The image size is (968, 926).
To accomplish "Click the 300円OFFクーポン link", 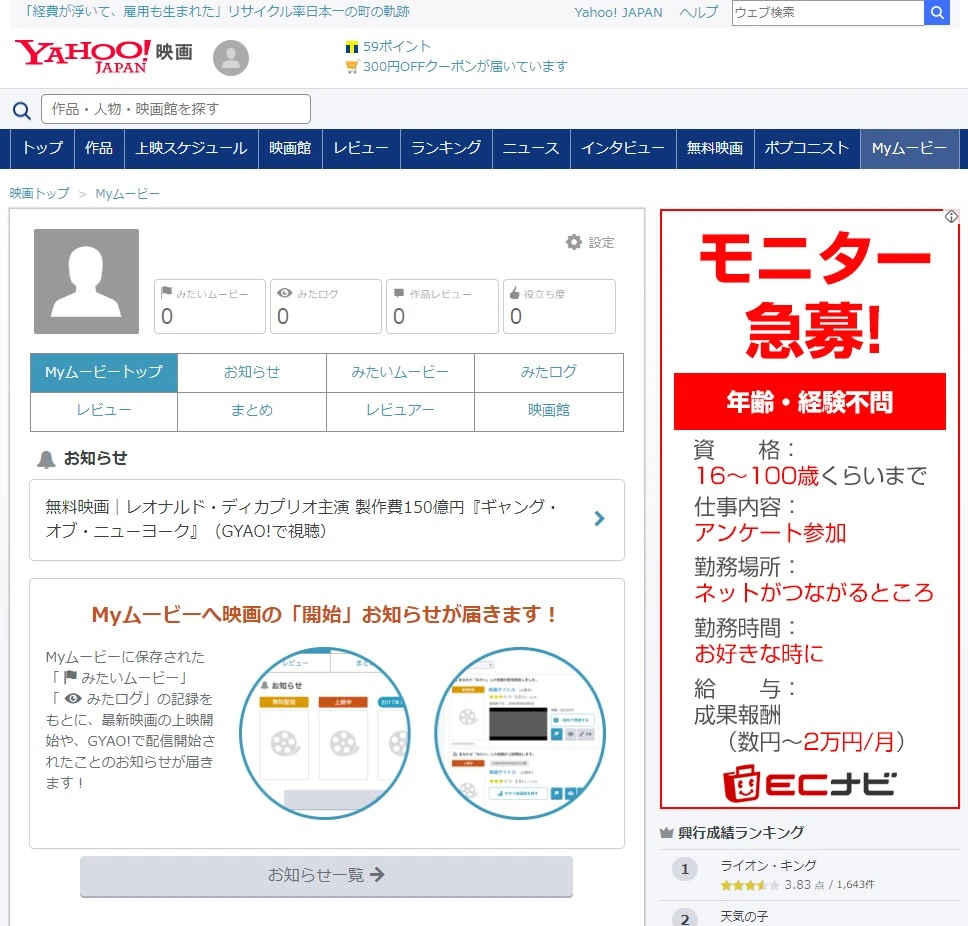I will tap(465, 66).
